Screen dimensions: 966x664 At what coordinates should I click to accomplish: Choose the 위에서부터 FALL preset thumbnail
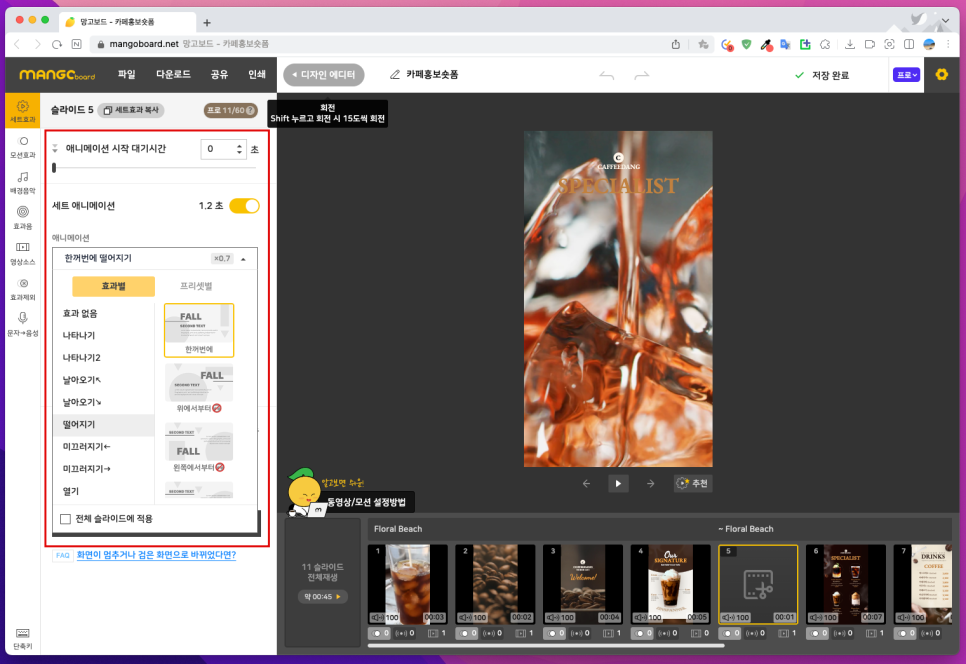coord(199,389)
